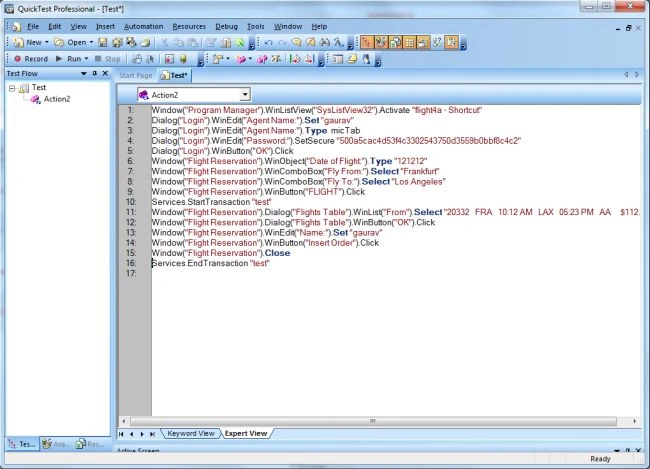Image resolution: width=650 pixels, height=469 pixels.
Task: Click line 10 Services.StartTransaction text
Action: 211,202
